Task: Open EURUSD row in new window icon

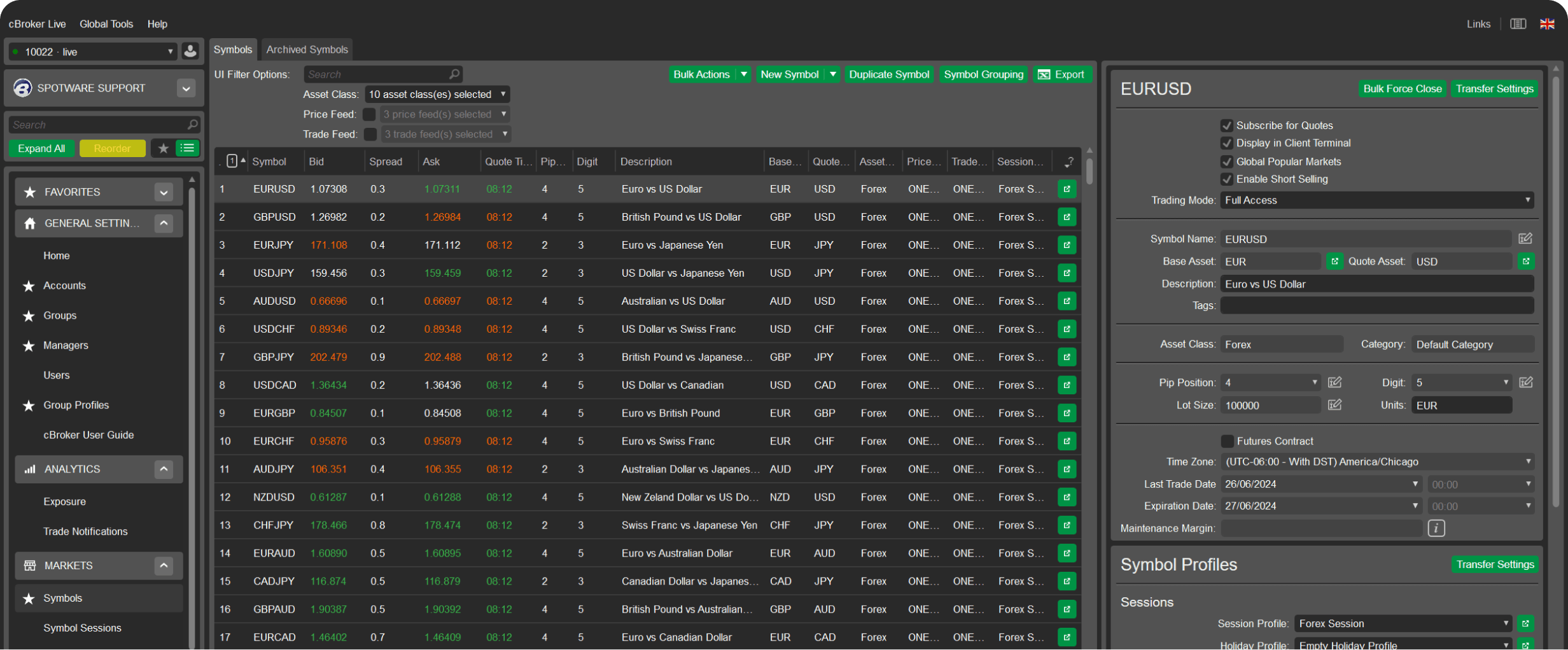Action: pos(1067,190)
